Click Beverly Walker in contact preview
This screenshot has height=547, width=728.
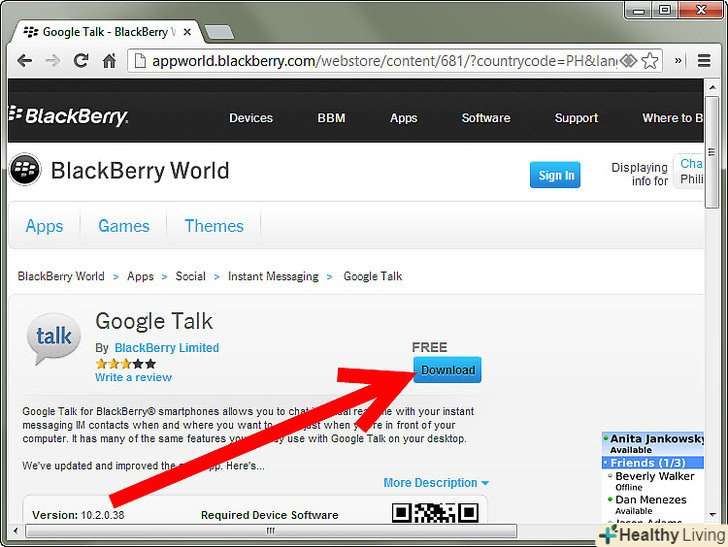tap(655, 476)
